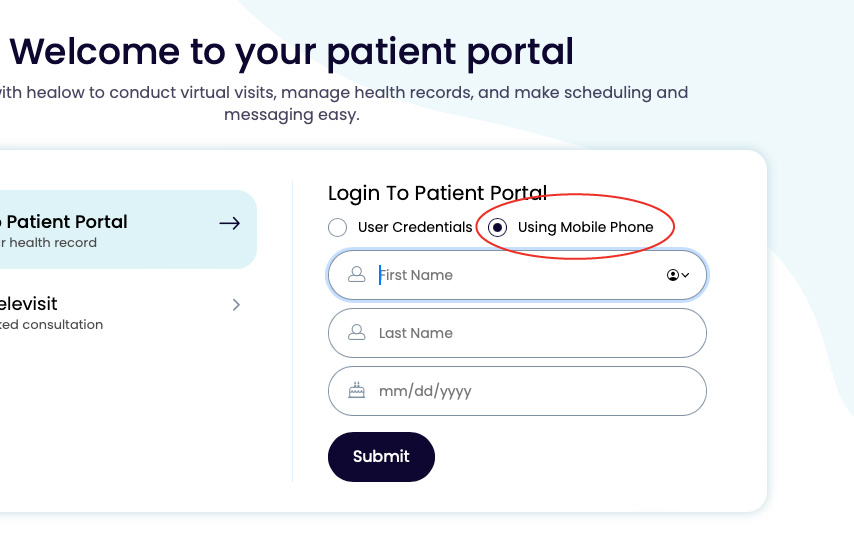Click the Login To Patient Portal heading
The width and height of the screenshot is (854, 538).
tap(437, 193)
